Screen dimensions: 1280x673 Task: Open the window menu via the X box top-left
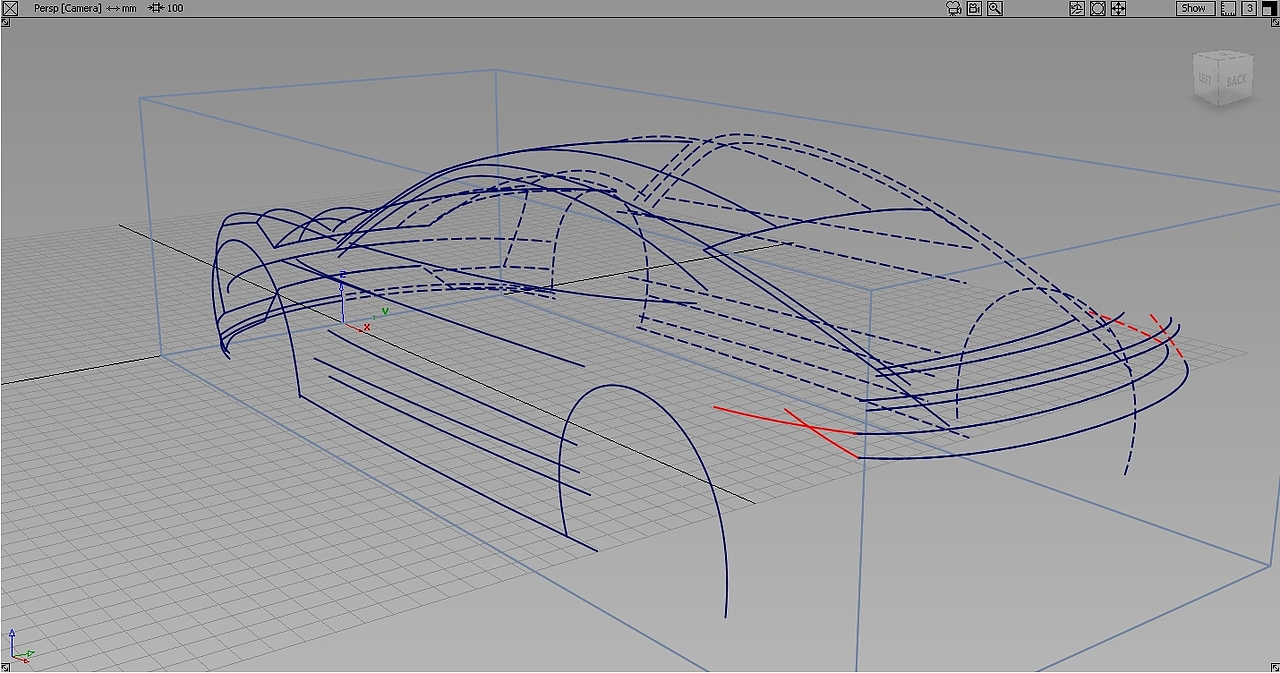click(10, 8)
